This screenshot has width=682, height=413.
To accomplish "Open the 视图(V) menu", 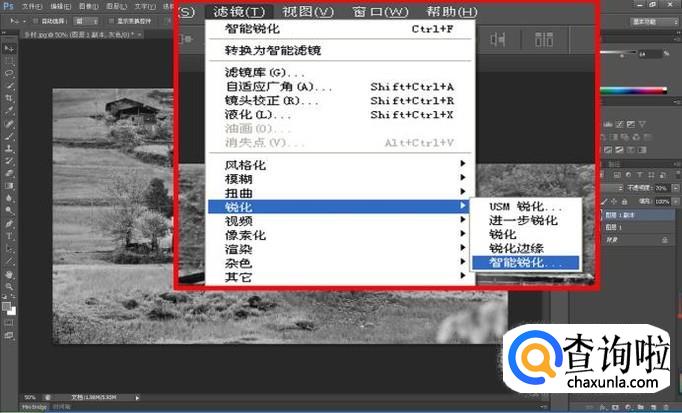I will click(x=308, y=12).
